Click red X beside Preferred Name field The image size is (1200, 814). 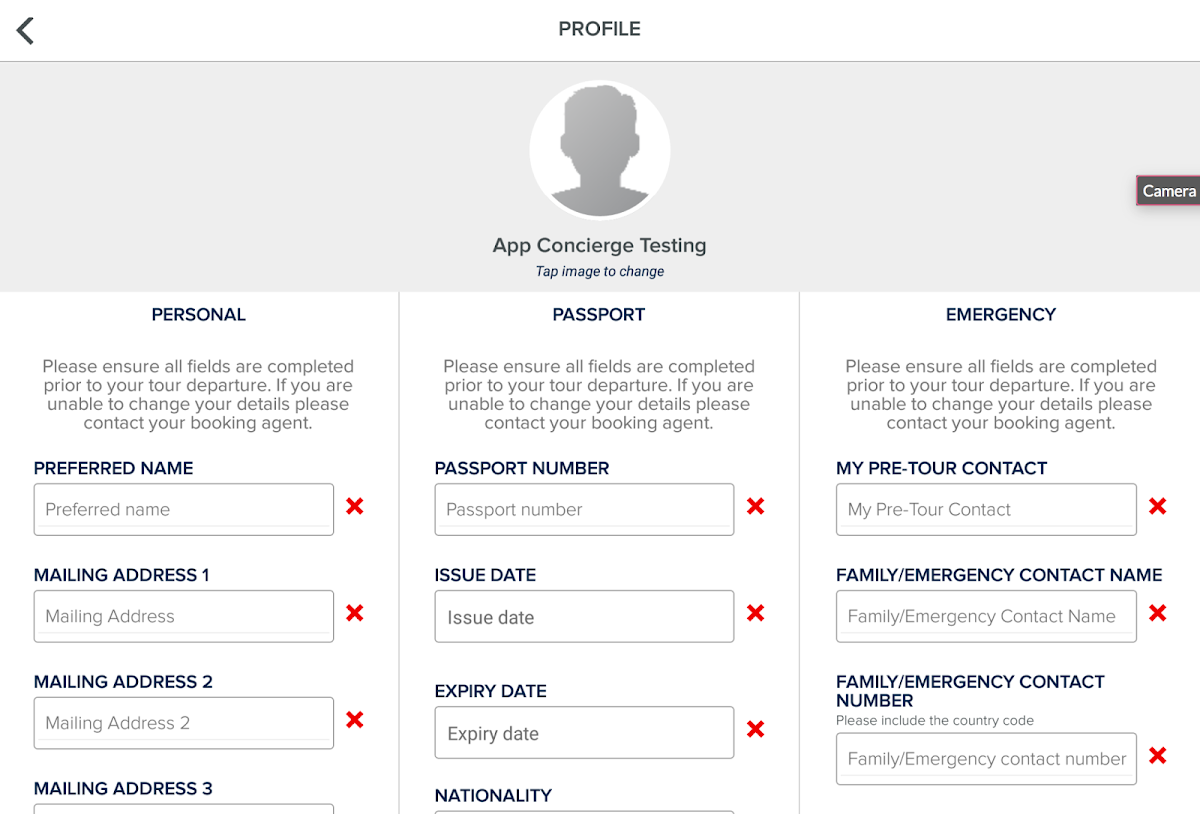(x=354, y=507)
